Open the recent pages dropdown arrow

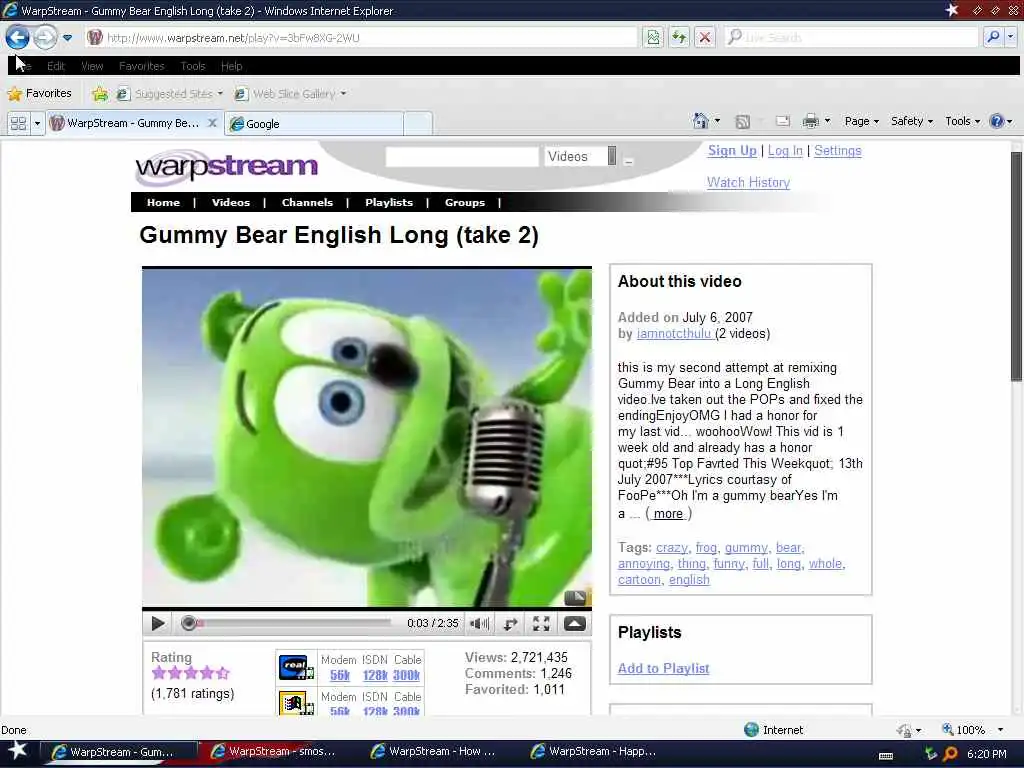click(x=67, y=38)
